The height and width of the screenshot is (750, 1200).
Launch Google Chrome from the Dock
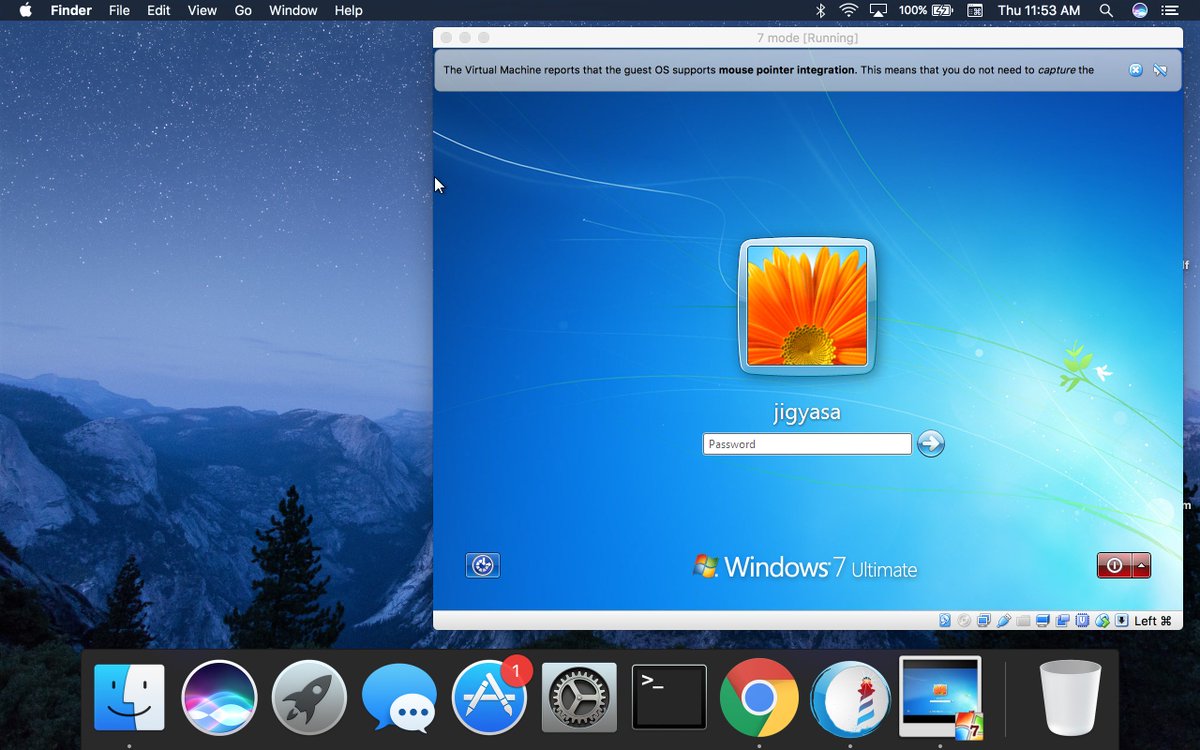coord(759,697)
